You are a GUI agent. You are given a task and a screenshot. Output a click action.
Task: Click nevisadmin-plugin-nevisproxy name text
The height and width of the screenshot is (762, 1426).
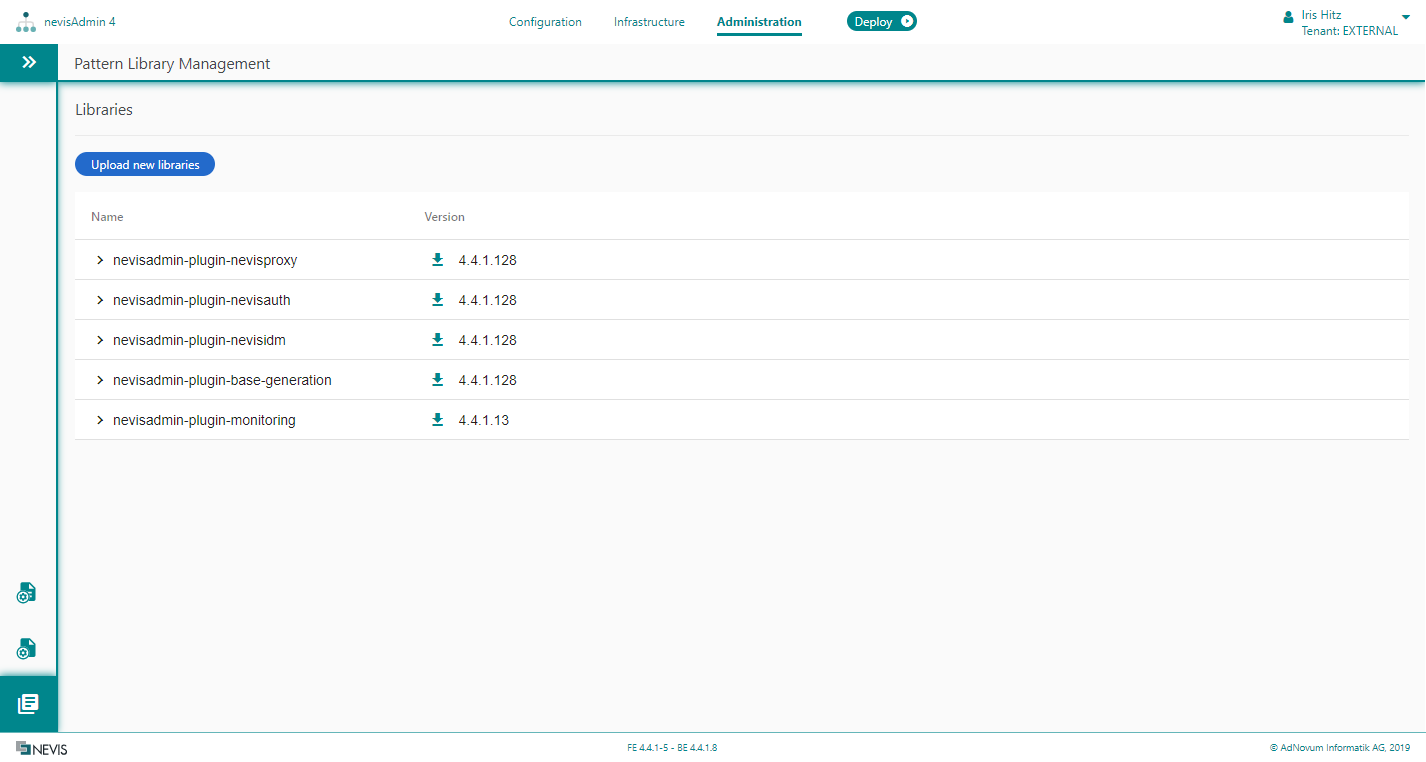[205, 260]
